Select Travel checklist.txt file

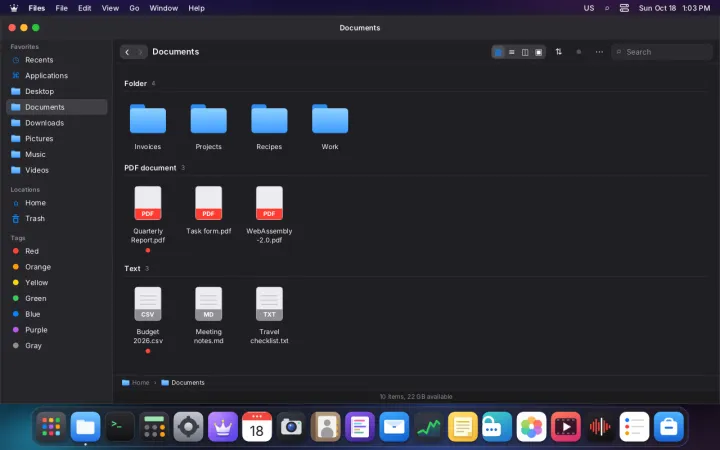[x=269, y=315]
